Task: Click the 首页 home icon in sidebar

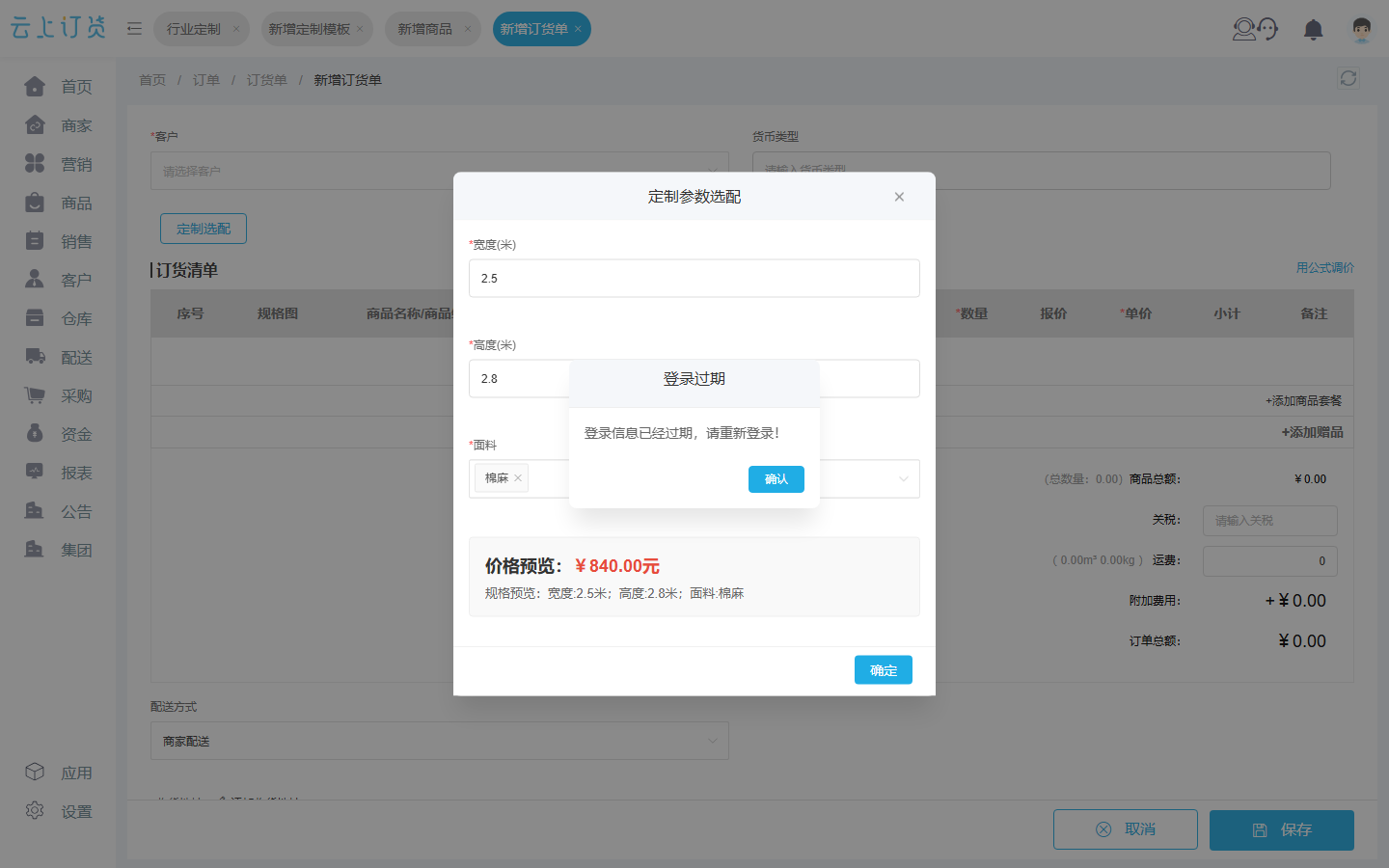Action: click(35, 87)
